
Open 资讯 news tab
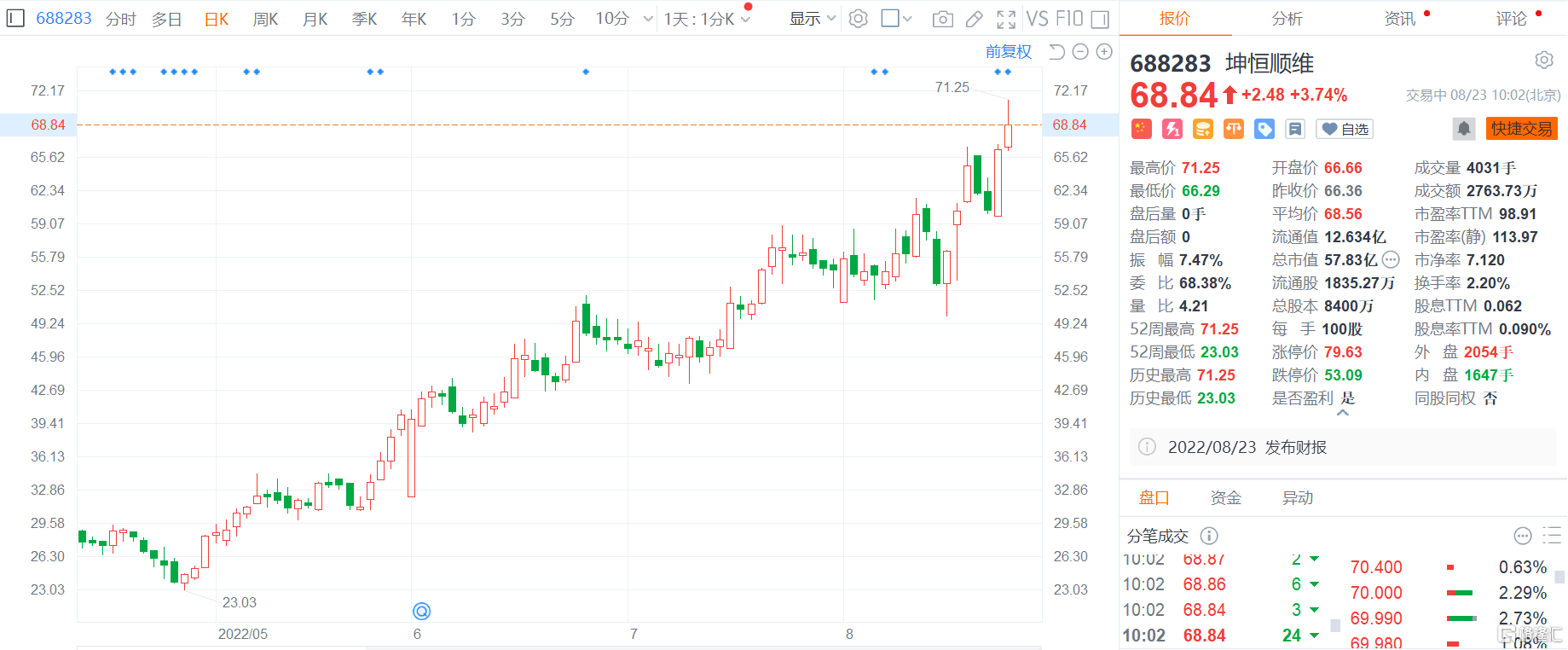tap(1399, 18)
